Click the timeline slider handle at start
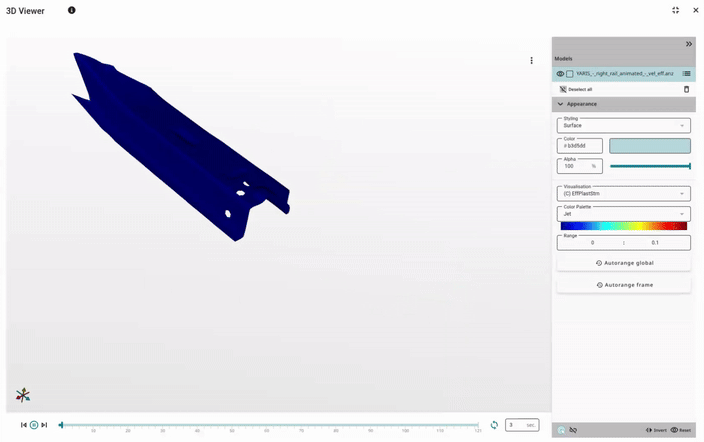The image size is (704, 442). pyautogui.click(x=61, y=425)
